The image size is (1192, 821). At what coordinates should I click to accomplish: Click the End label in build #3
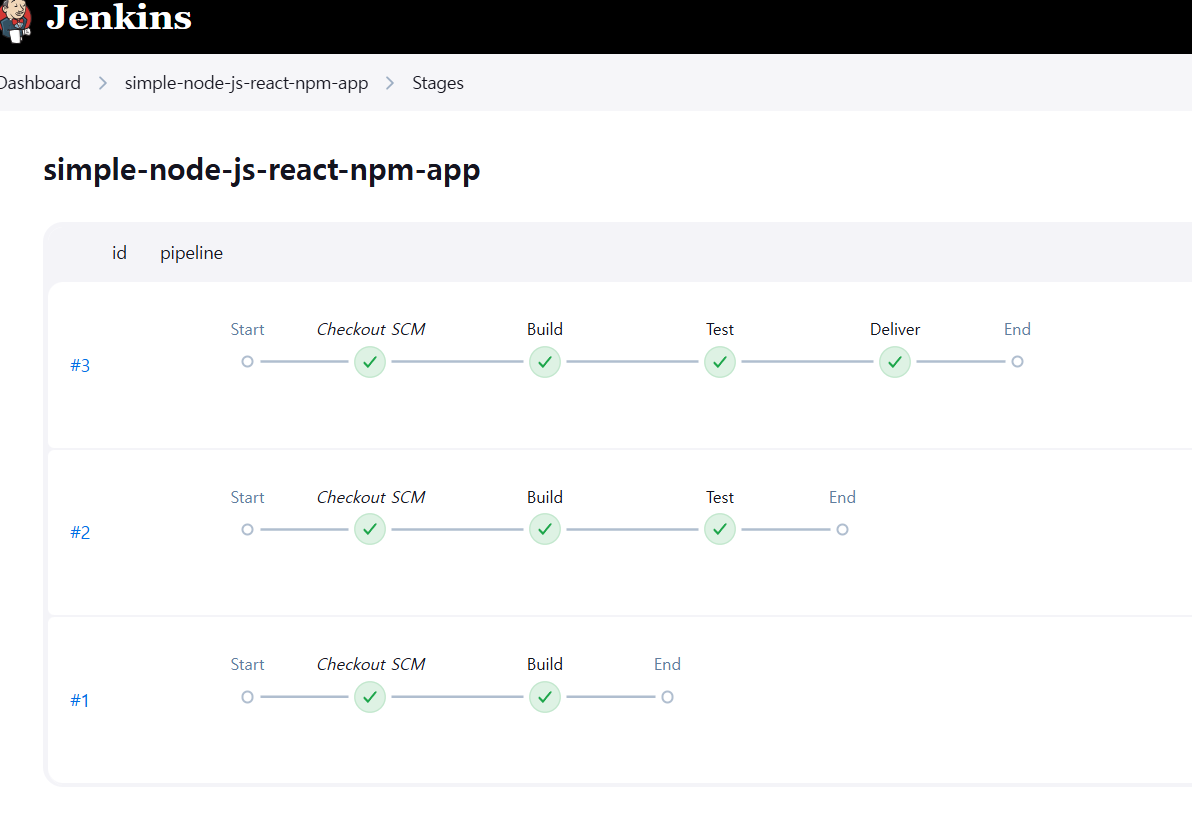(x=1017, y=329)
